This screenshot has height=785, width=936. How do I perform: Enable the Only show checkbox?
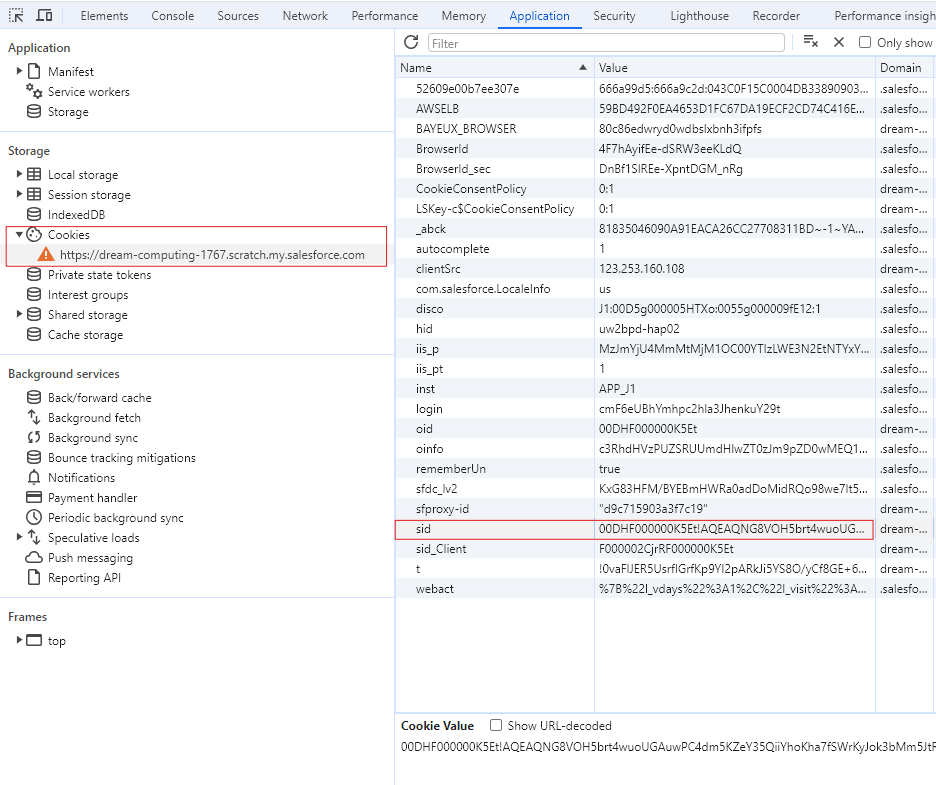pyautogui.click(x=865, y=42)
